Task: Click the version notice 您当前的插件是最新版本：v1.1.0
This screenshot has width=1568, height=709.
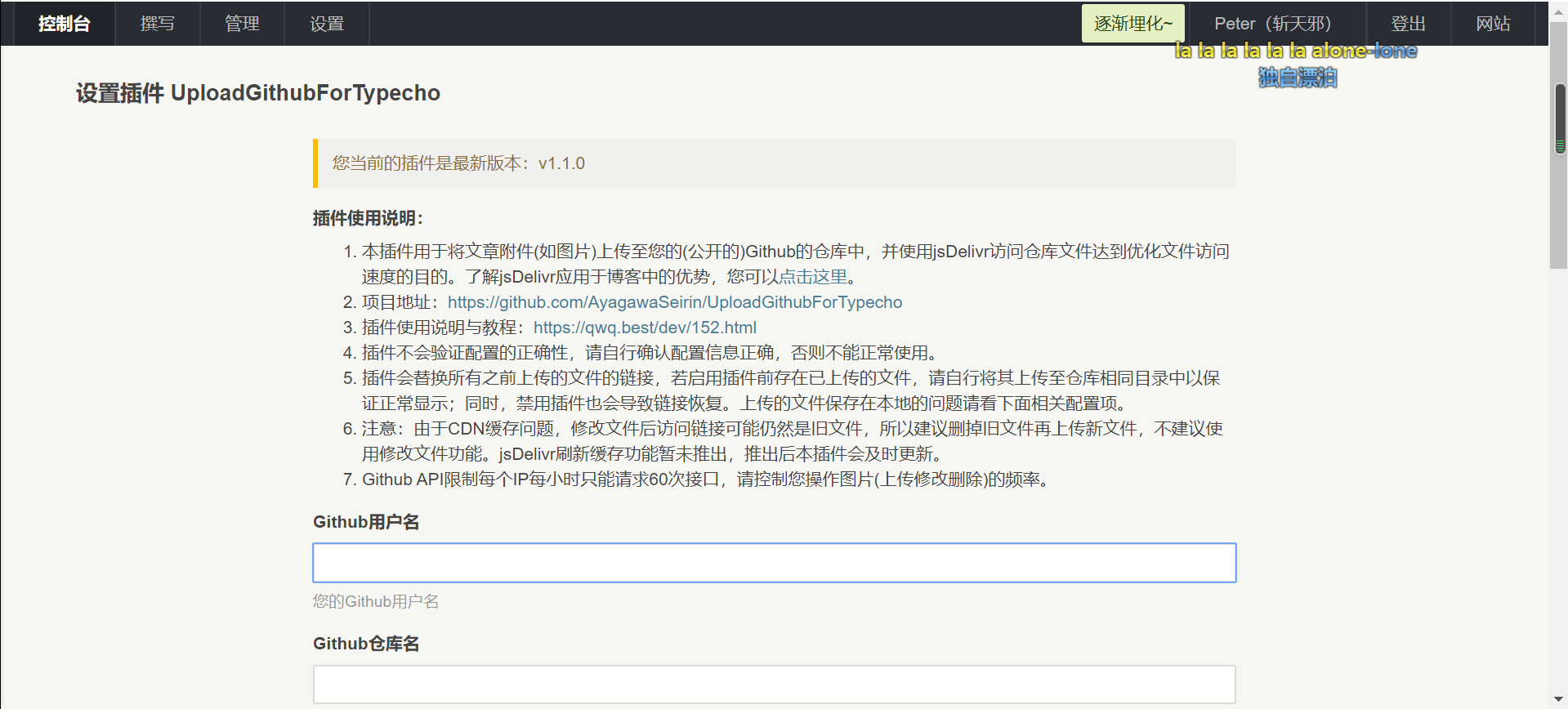Action: pos(775,163)
